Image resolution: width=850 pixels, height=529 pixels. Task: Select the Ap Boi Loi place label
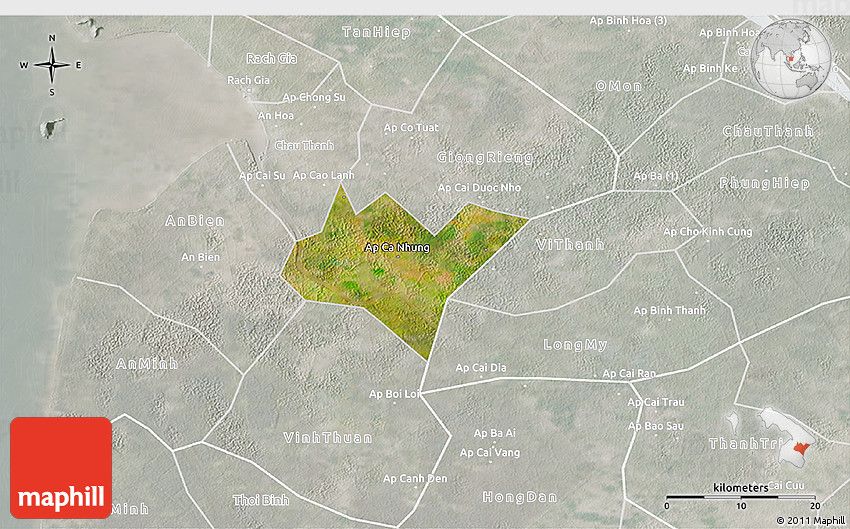[x=397, y=394]
